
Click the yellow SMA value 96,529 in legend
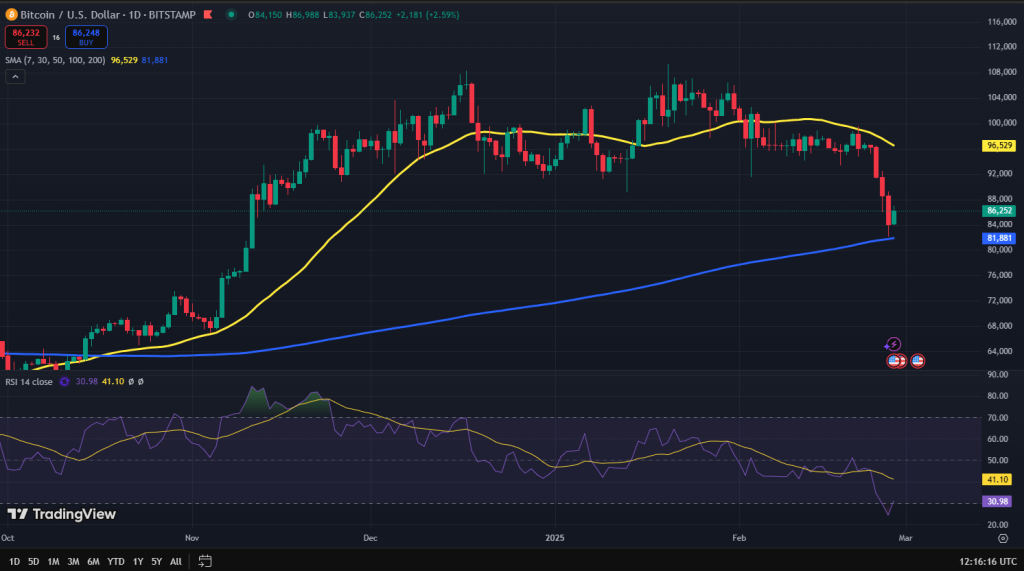124,60
